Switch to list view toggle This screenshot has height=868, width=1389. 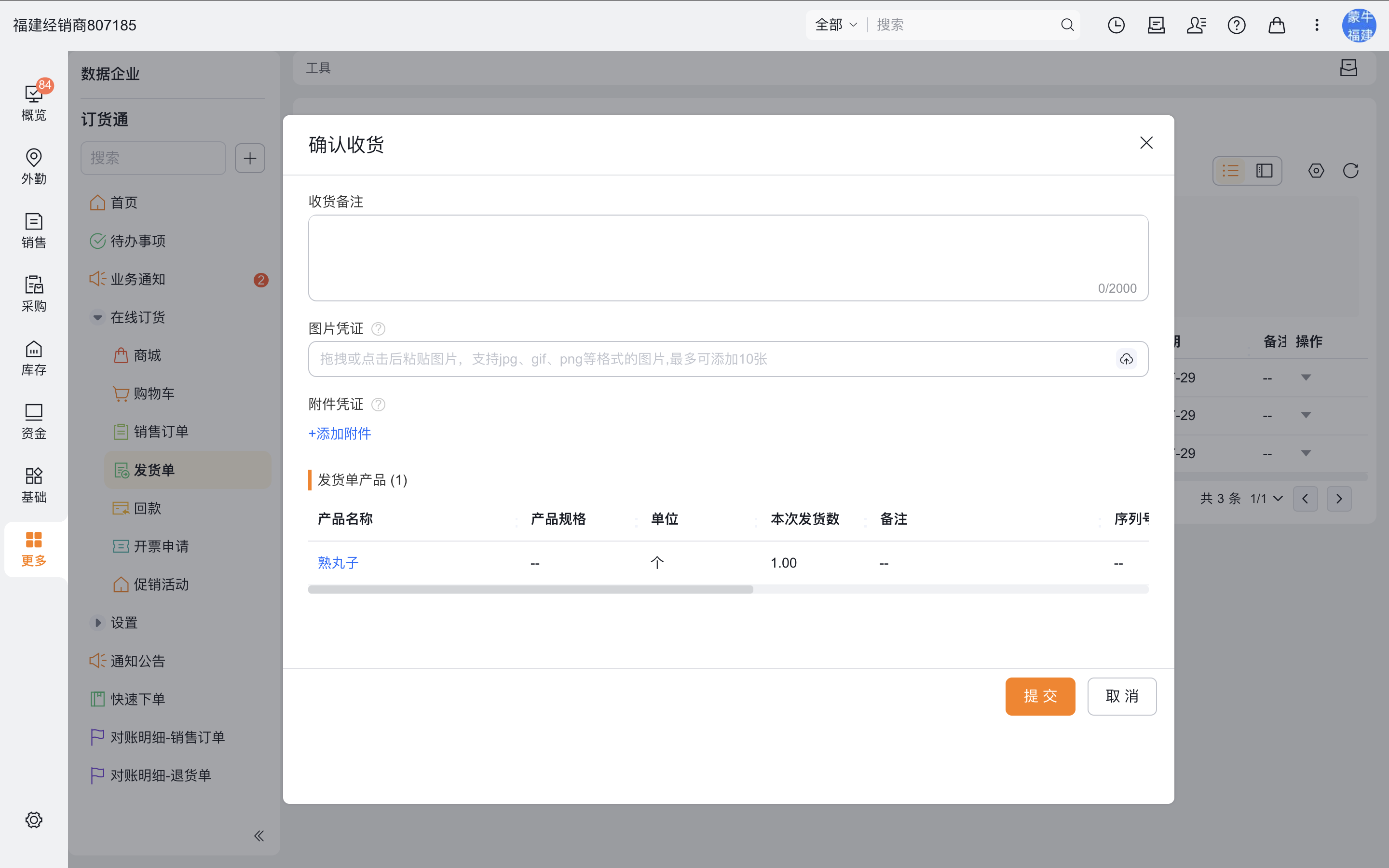(x=1230, y=171)
